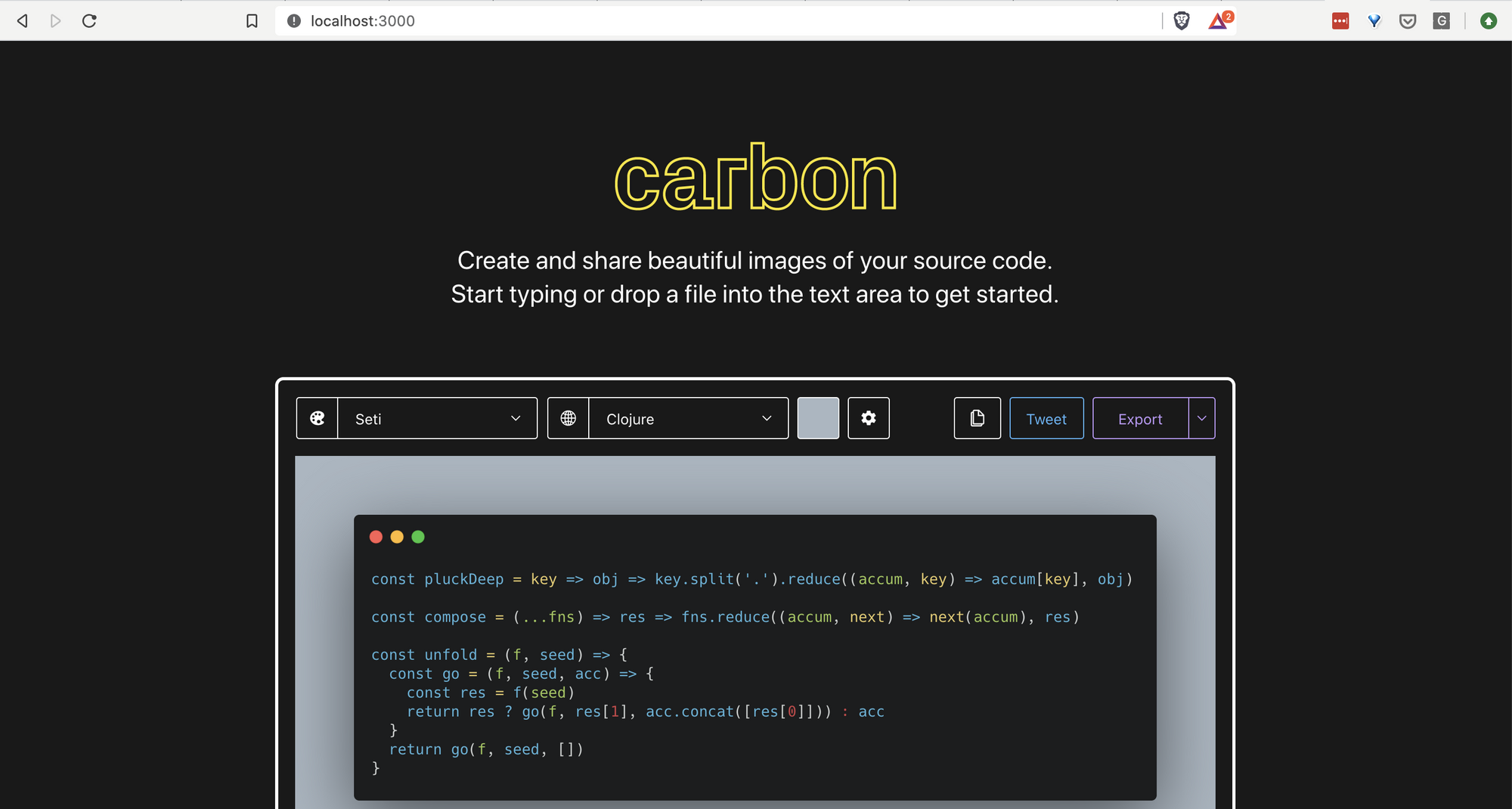Click the localhost:3000 address bar
Image resolution: width=1512 pixels, height=809 pixels.
click(718, 21)
